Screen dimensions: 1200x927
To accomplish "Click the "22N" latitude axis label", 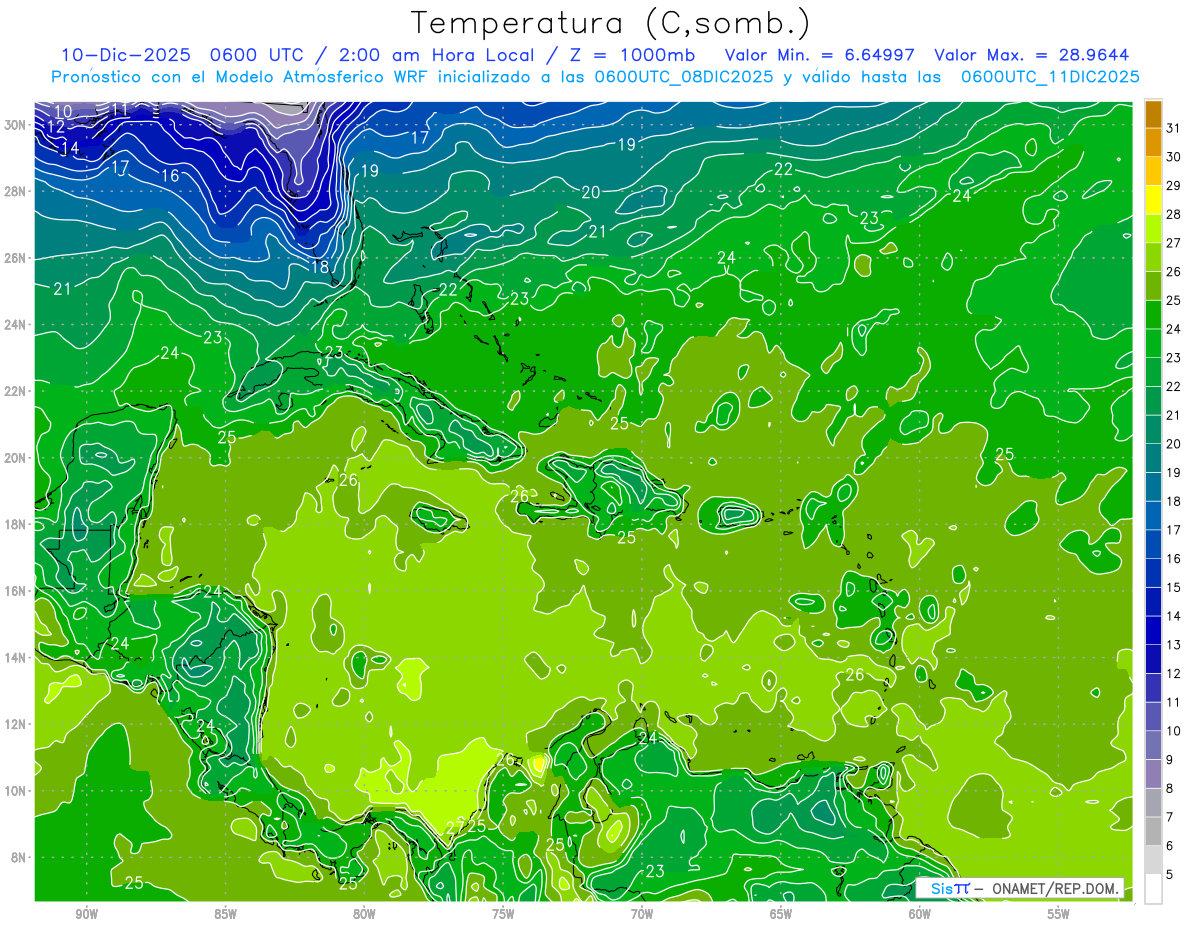I will tap(15, 391).
